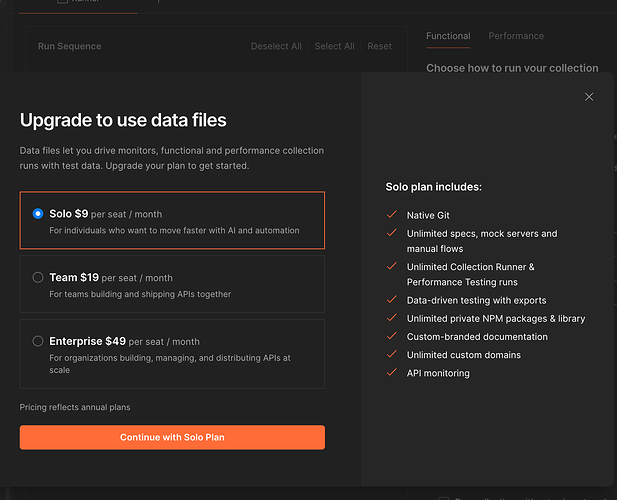Click checkmark beside API monitoring
Viewport: 617px width, 500px height.
[392, 372]
